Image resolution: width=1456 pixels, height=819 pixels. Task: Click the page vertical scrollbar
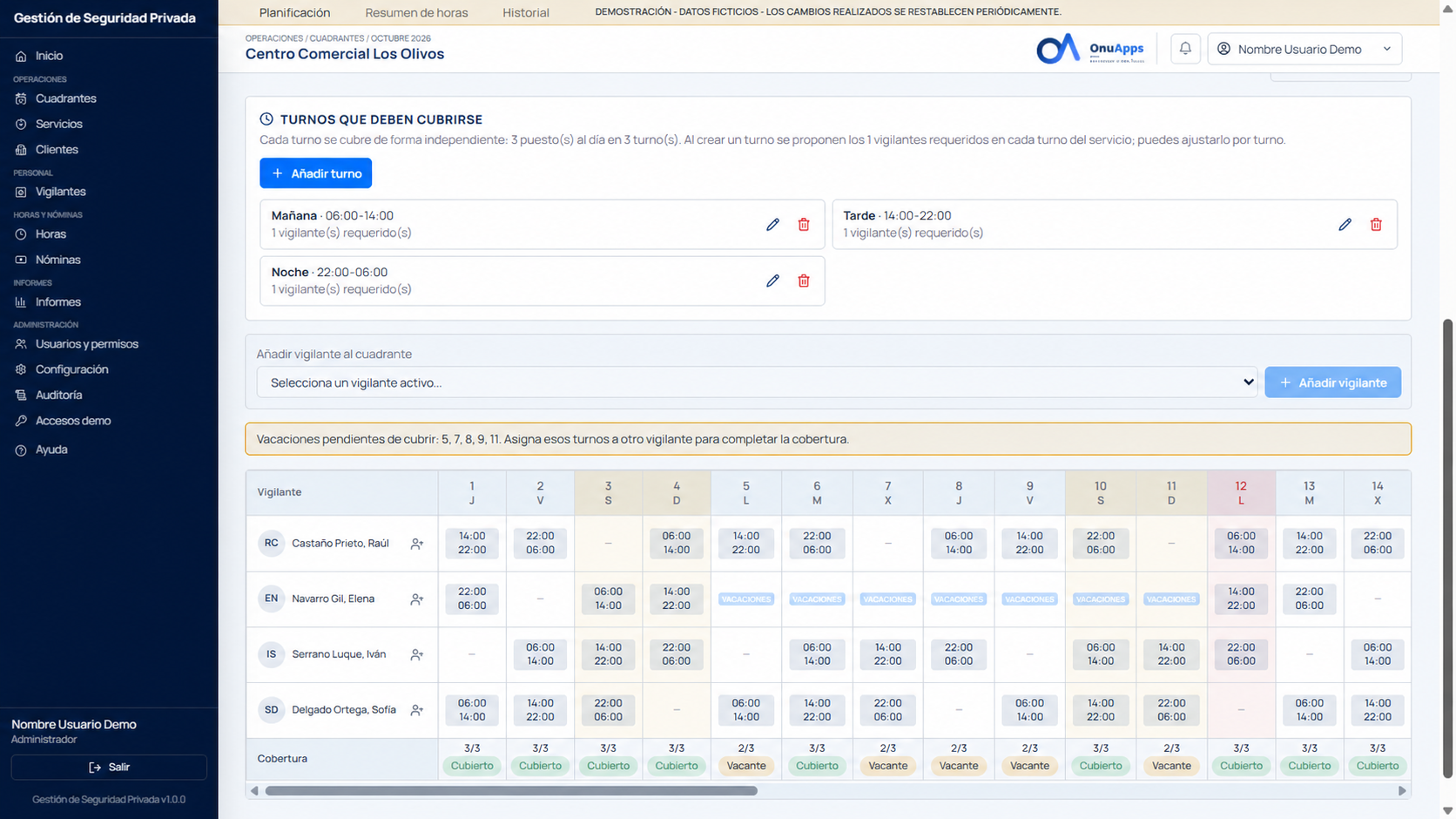1447,549
